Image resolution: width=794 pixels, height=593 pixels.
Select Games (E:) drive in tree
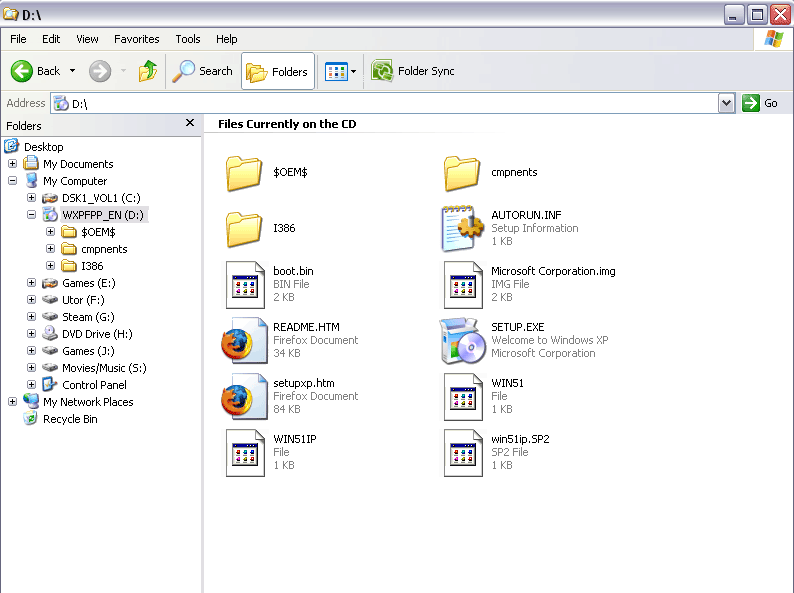[x=89, y=283]
